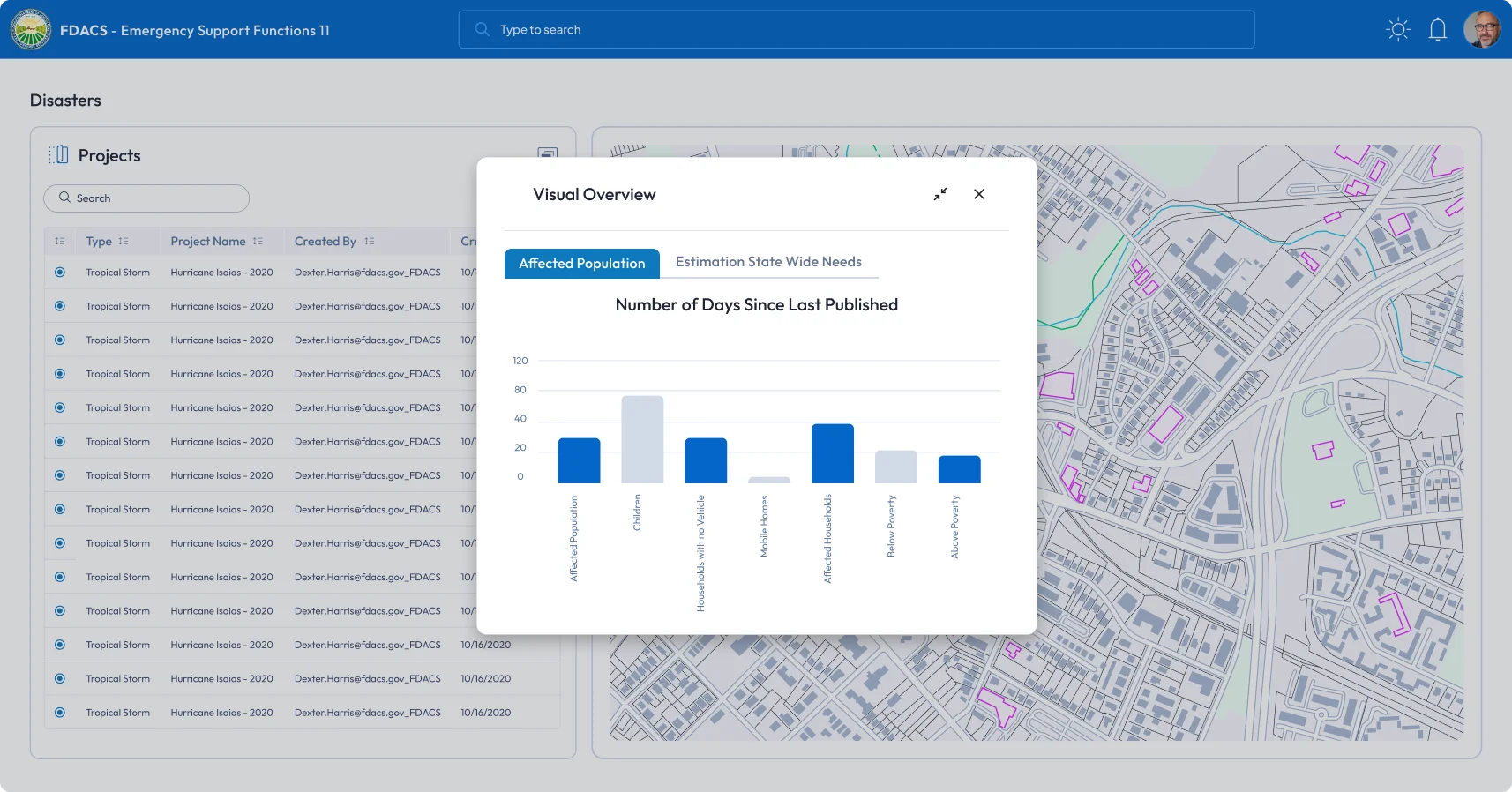This screenshot has height=792, width=1512.
Task: Sort by the Type column
Action: (x=124, y=242)
